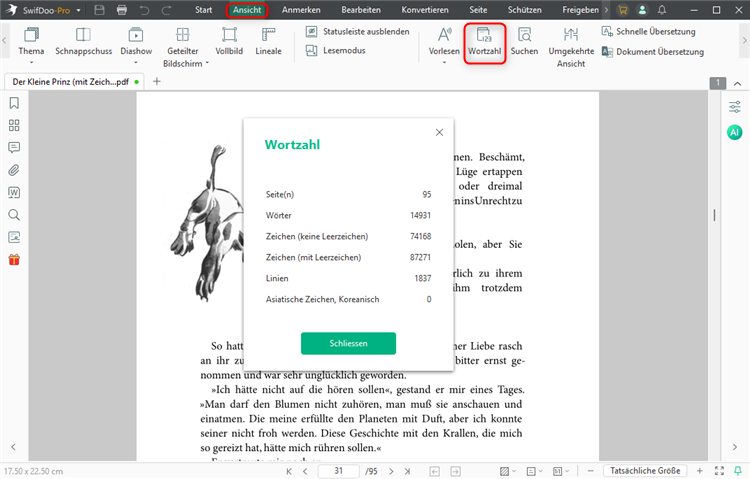Expand the Diashow dropdown arrow

point(136,62)
